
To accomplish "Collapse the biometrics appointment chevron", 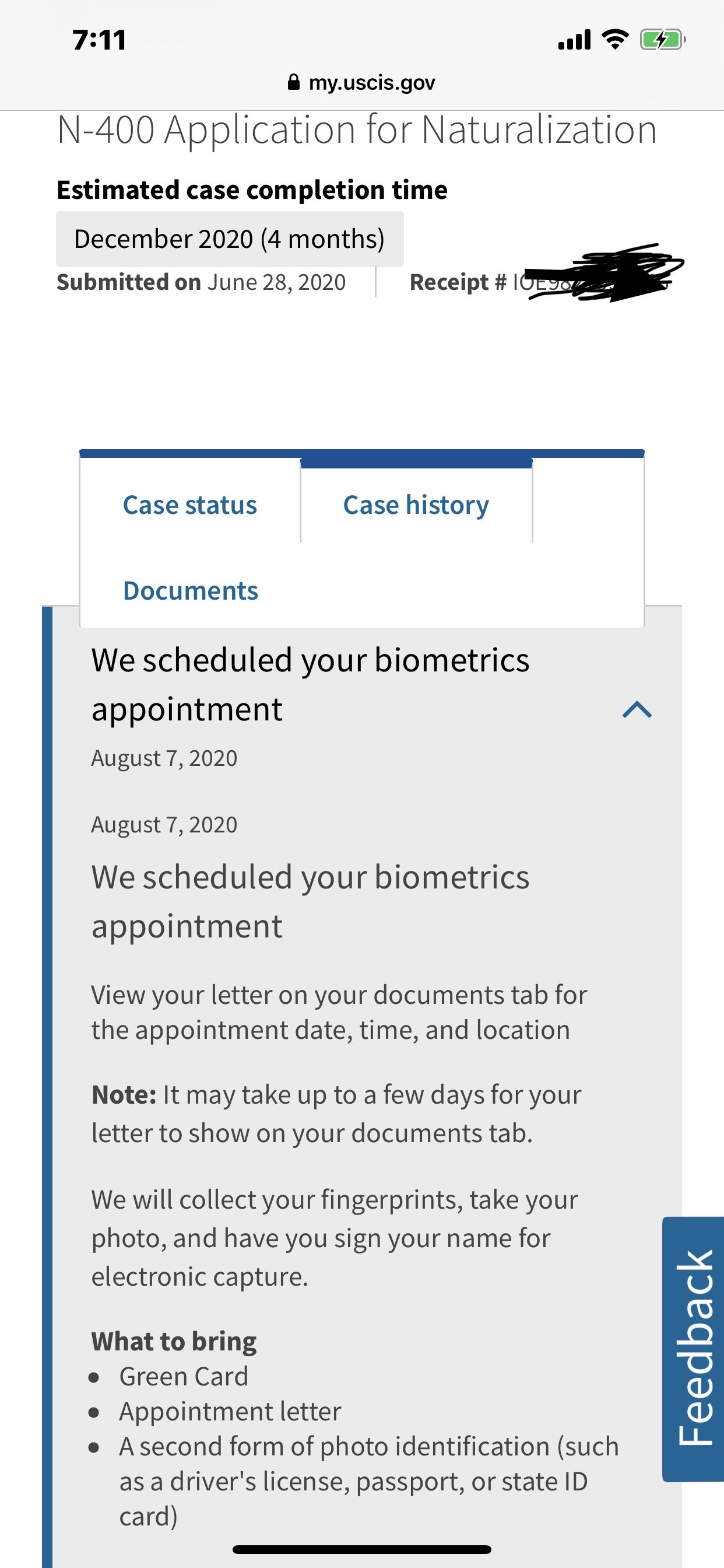I will [x=637, y=710].
